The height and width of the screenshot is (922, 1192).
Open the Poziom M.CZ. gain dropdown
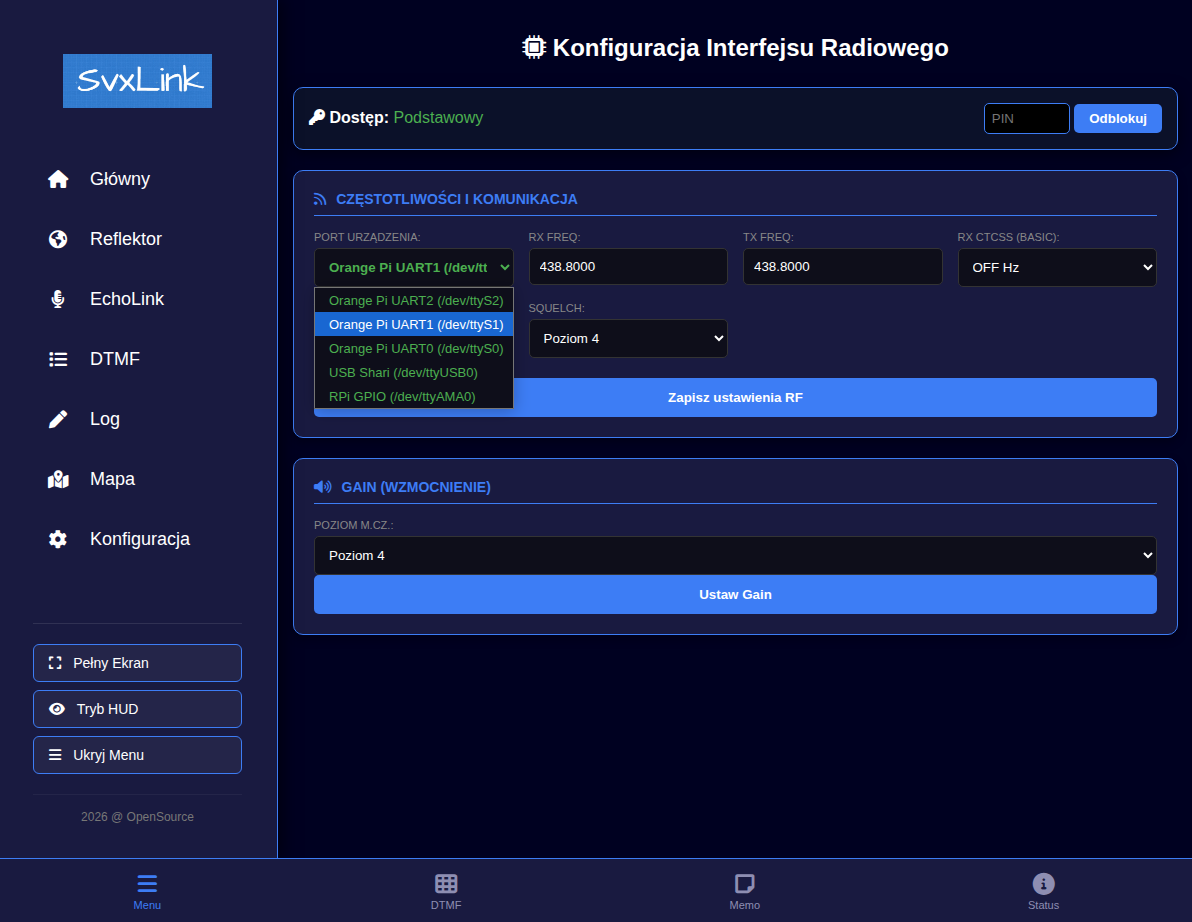734,556
